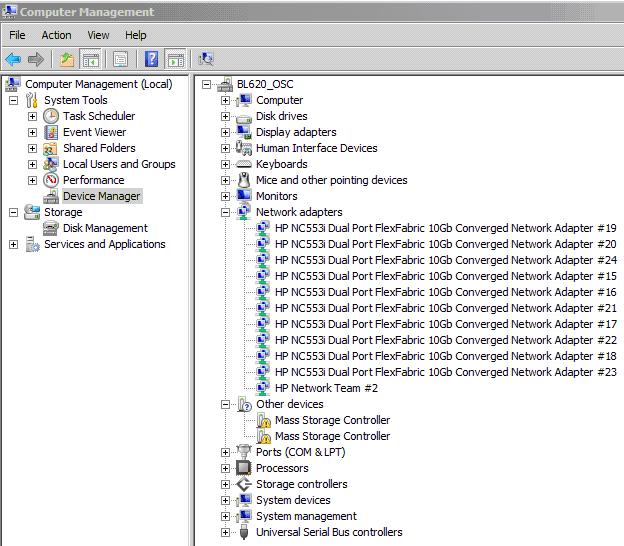624x546 pixels.
Task: Click the Shared Folders icon
Action: (50, 148)
